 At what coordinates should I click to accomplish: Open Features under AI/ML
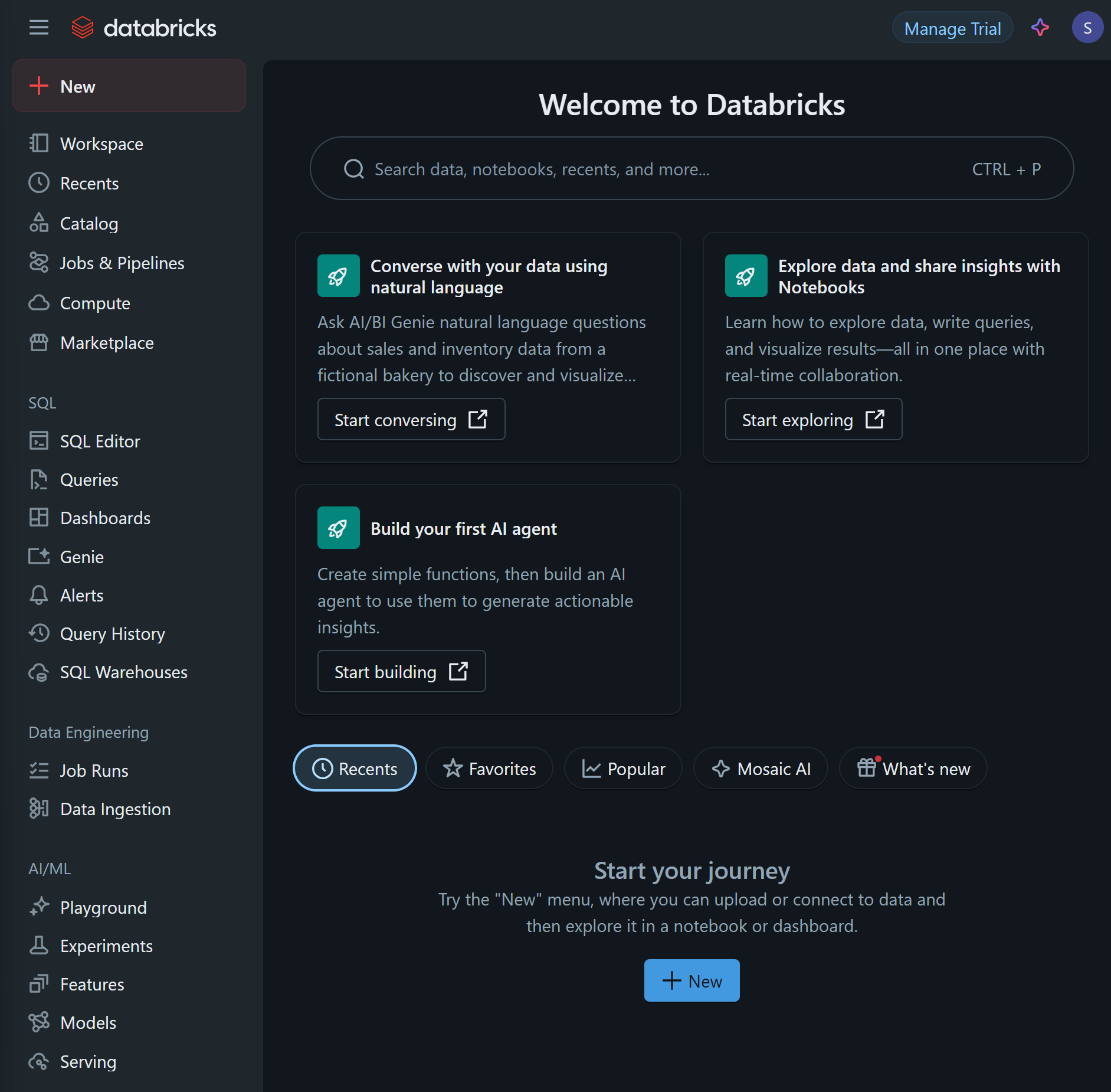(x=129, y=984)
